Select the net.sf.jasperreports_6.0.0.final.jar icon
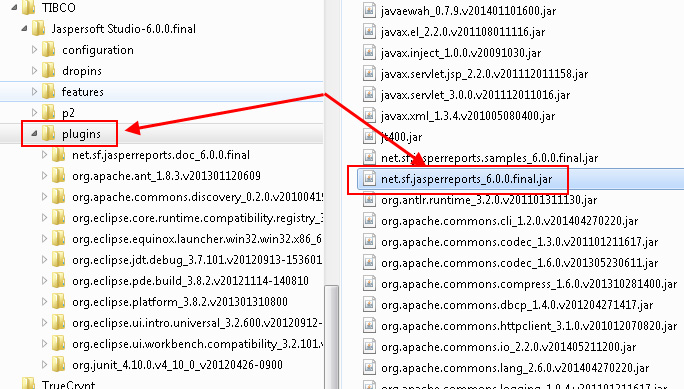The height and width of the screenshot is (389, 684). (369, 178)
